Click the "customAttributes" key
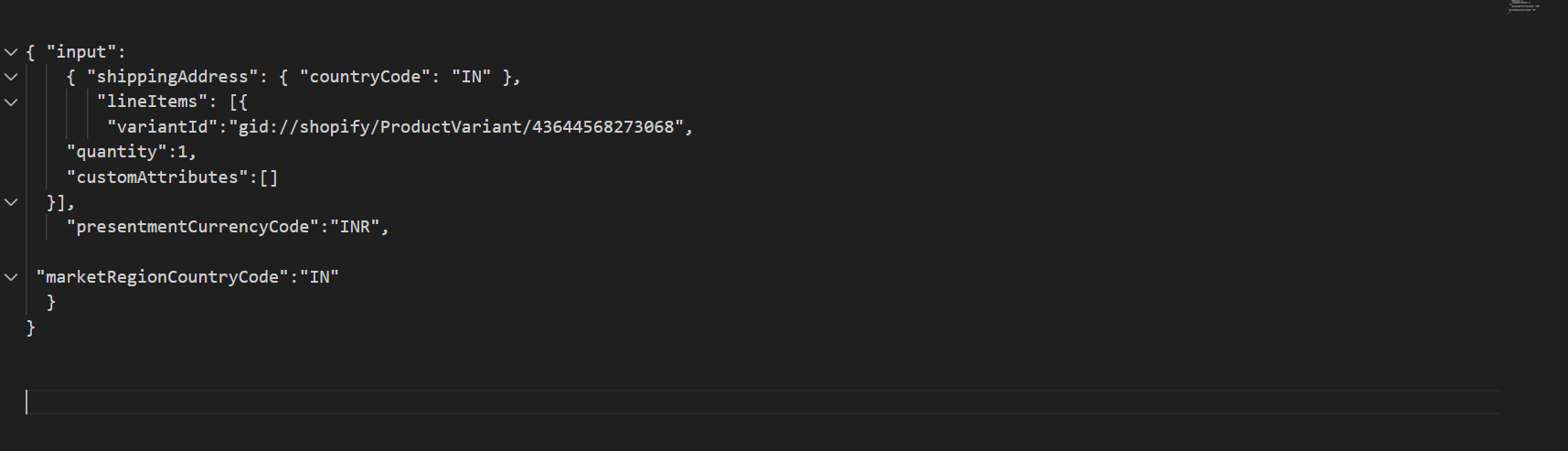This screenshot has height=451, width=1568. [x=156, y=177]
